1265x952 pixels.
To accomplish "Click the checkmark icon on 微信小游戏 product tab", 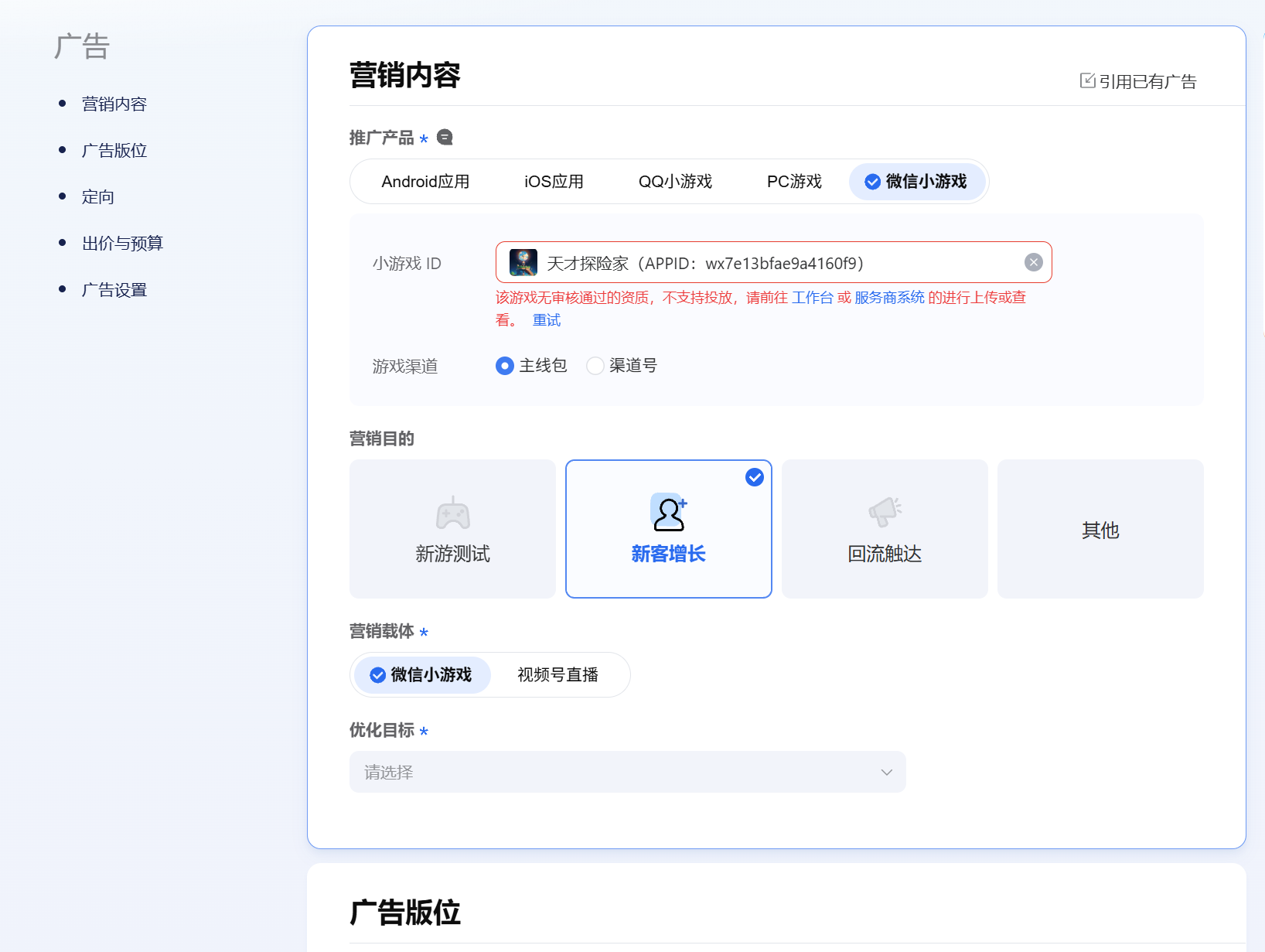I will pos(873,182).
